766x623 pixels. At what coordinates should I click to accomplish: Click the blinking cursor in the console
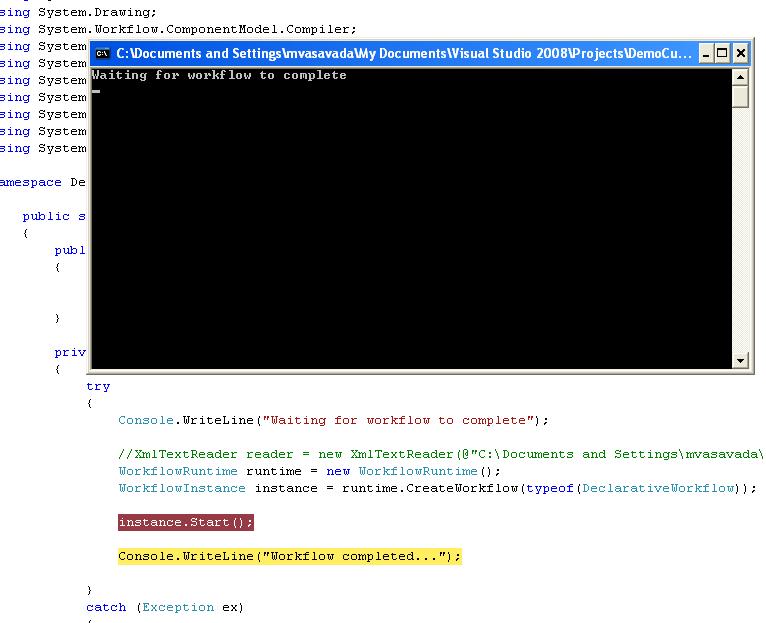96,91
